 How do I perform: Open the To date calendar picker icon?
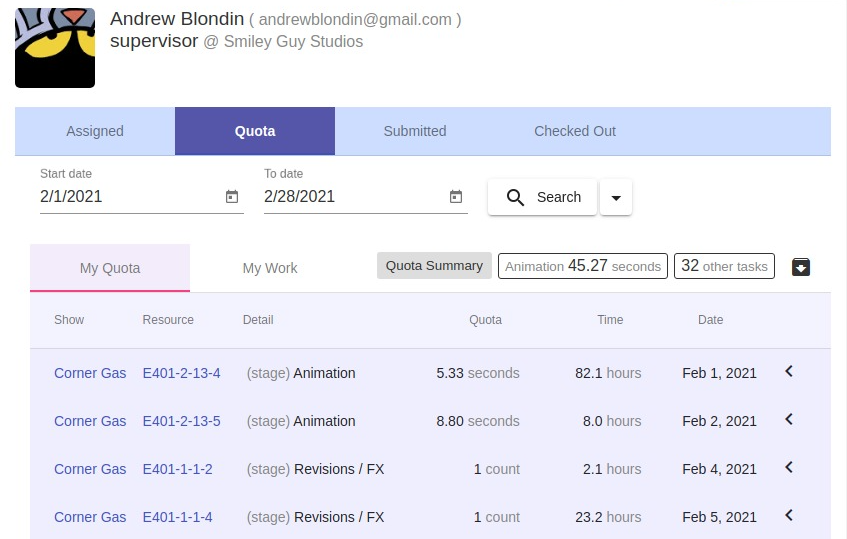click(456, 197)
